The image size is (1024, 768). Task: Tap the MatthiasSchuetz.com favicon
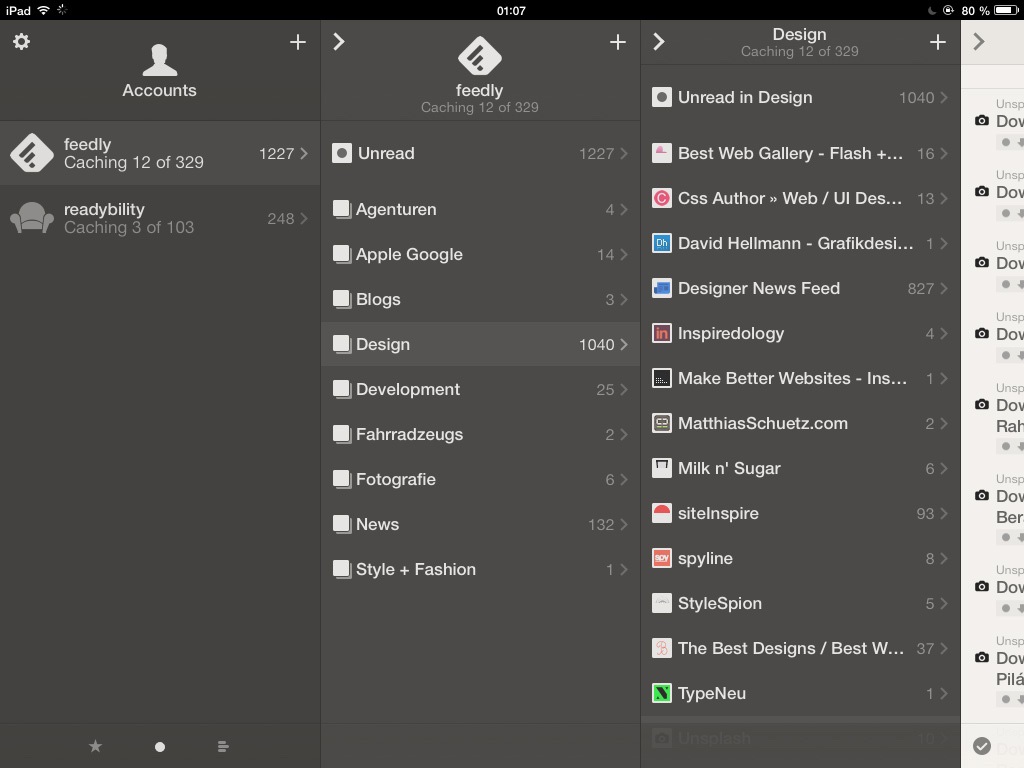662,423
